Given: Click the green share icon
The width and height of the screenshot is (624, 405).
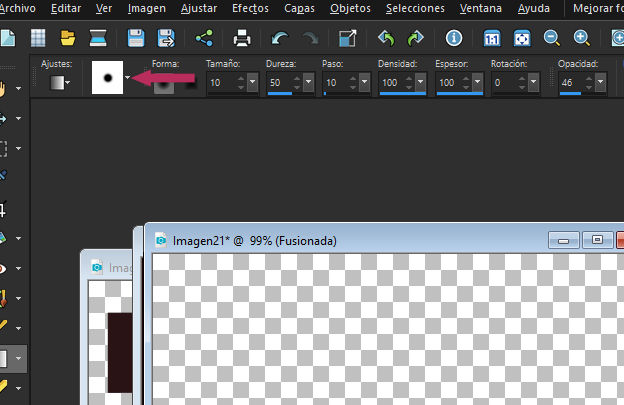Looking at the screenshot, I should tap(204, 38).
